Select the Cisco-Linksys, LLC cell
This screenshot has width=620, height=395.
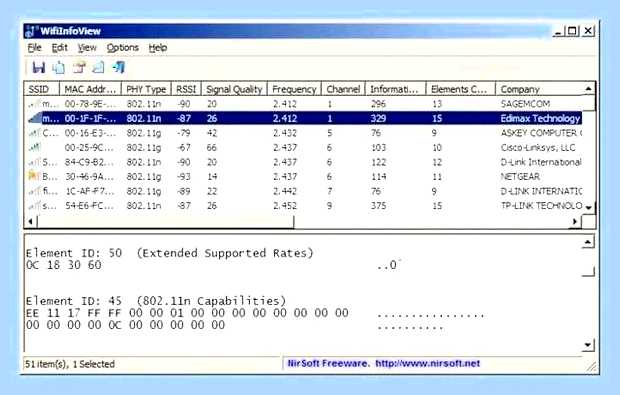538,147
